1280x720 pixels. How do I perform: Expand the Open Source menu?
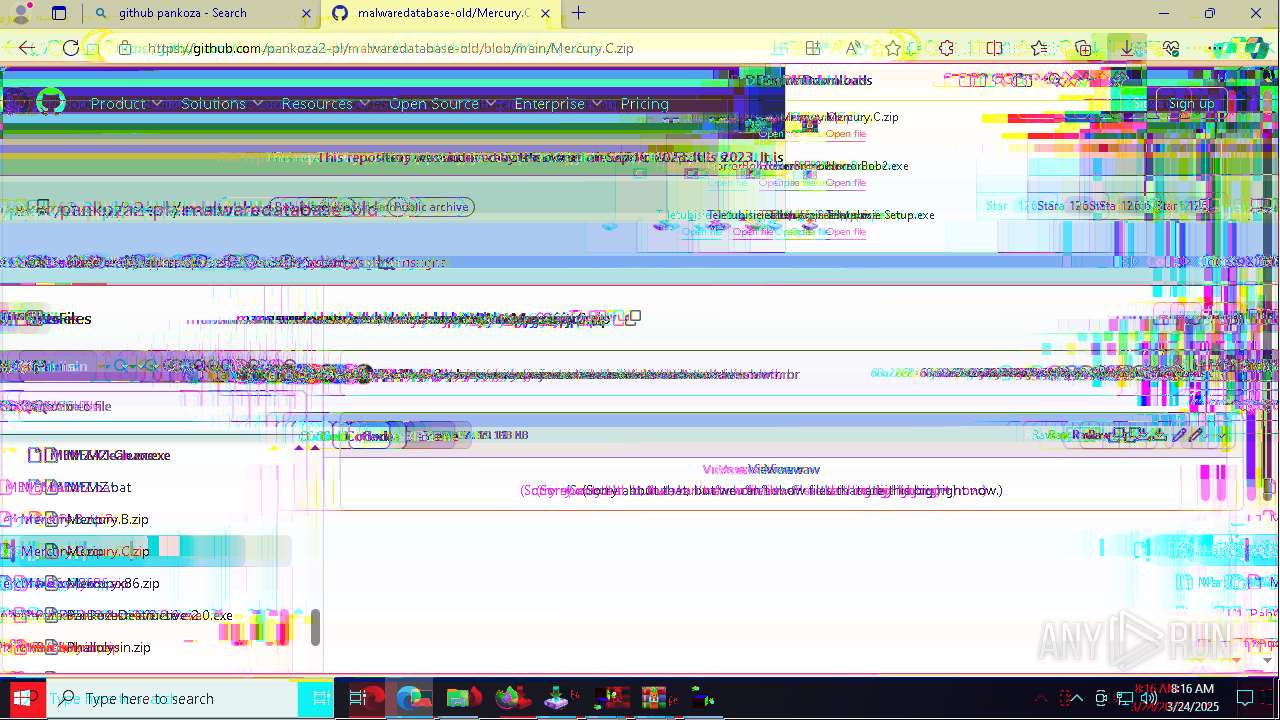tap(442, 103)
